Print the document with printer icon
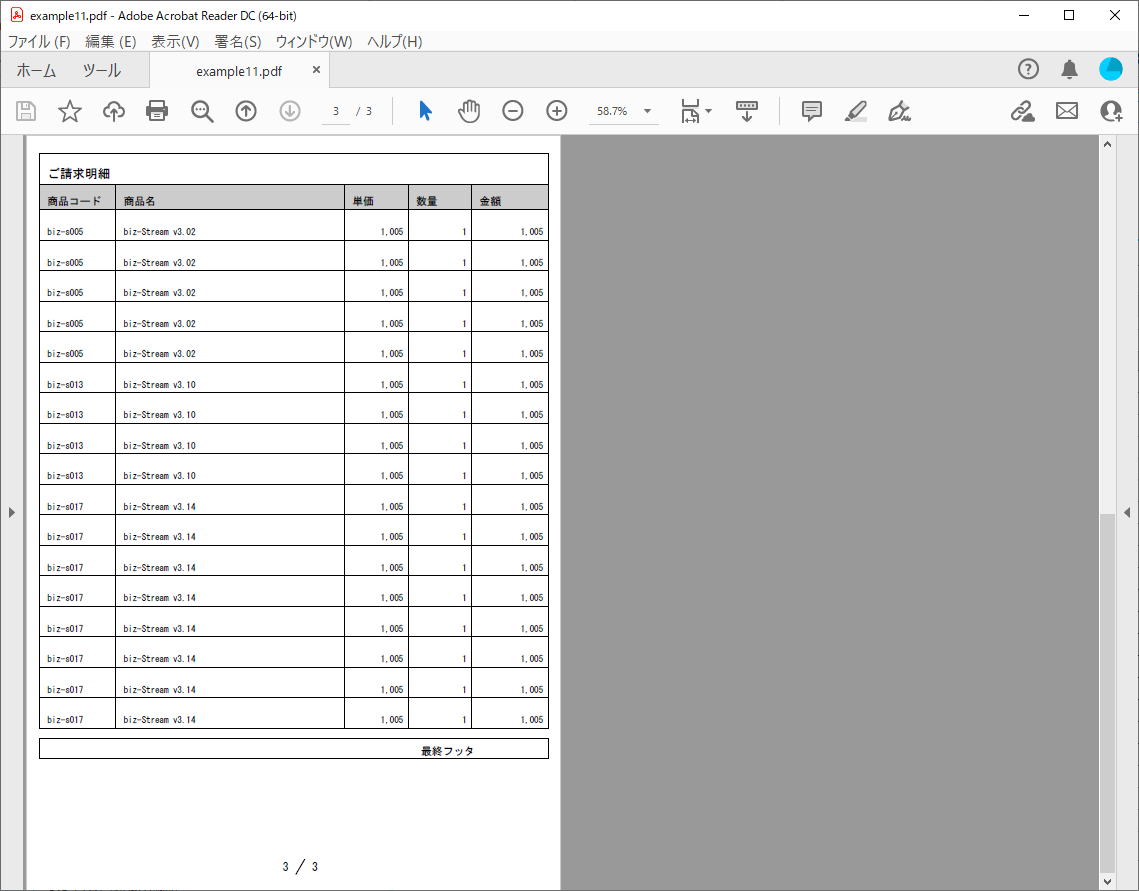The height and width of the screenshot is (891, 1139). pos(157,111)
